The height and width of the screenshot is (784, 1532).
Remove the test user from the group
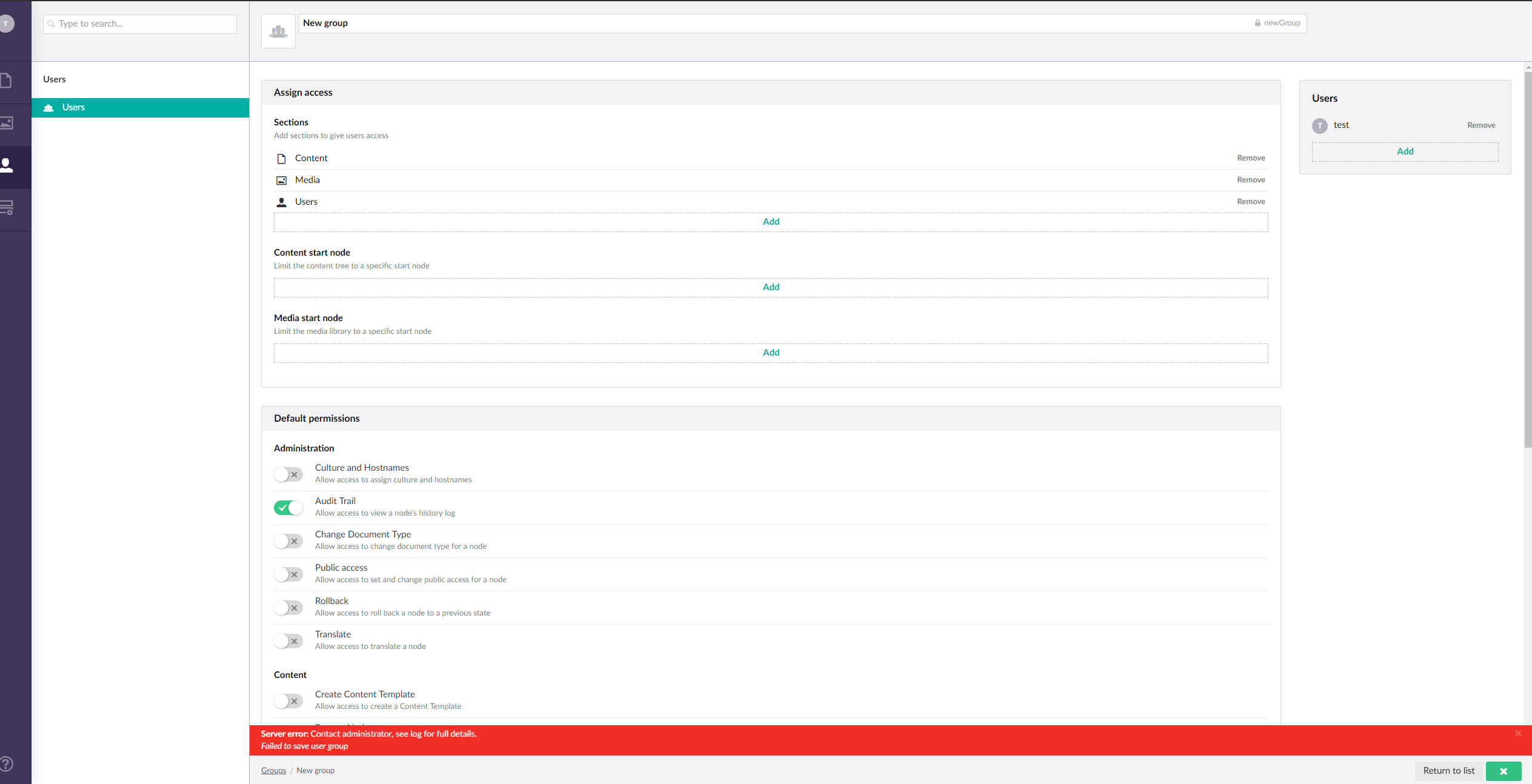pos(1480,125)
